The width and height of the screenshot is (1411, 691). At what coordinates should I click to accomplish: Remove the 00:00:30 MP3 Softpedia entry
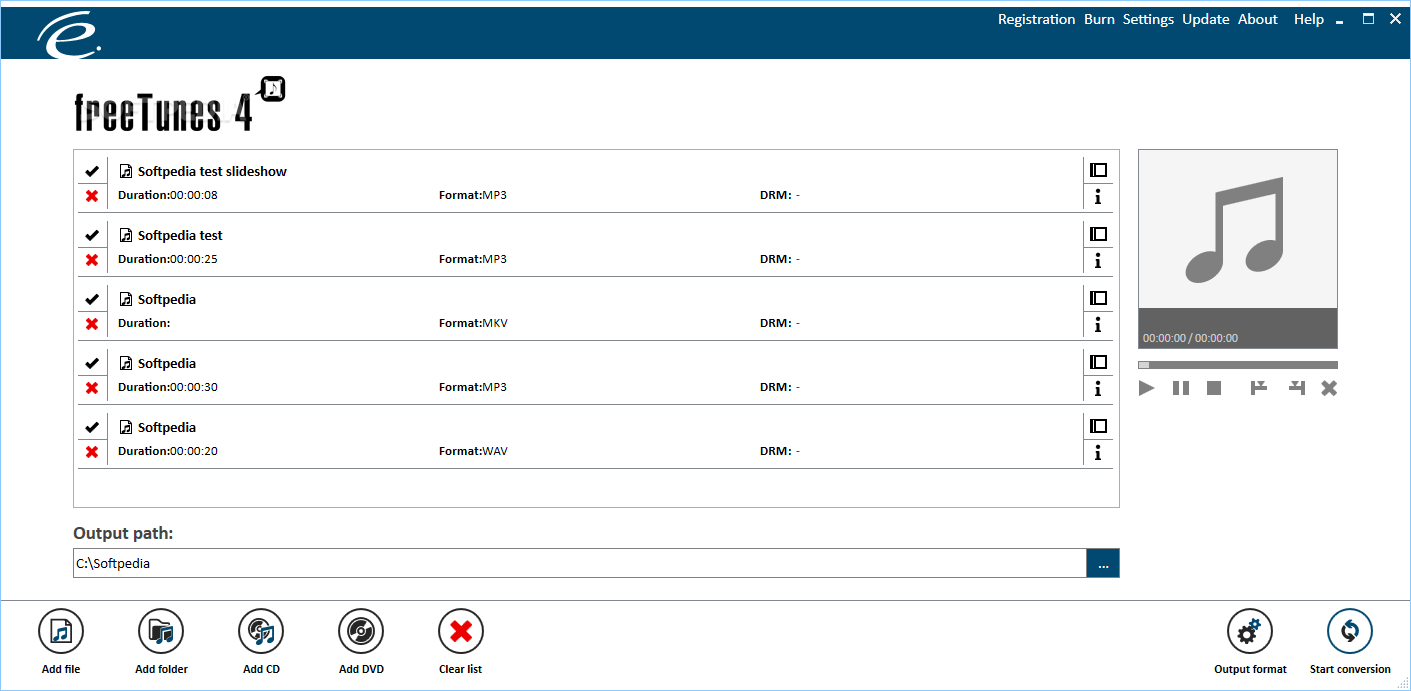(x=92, y=388)
